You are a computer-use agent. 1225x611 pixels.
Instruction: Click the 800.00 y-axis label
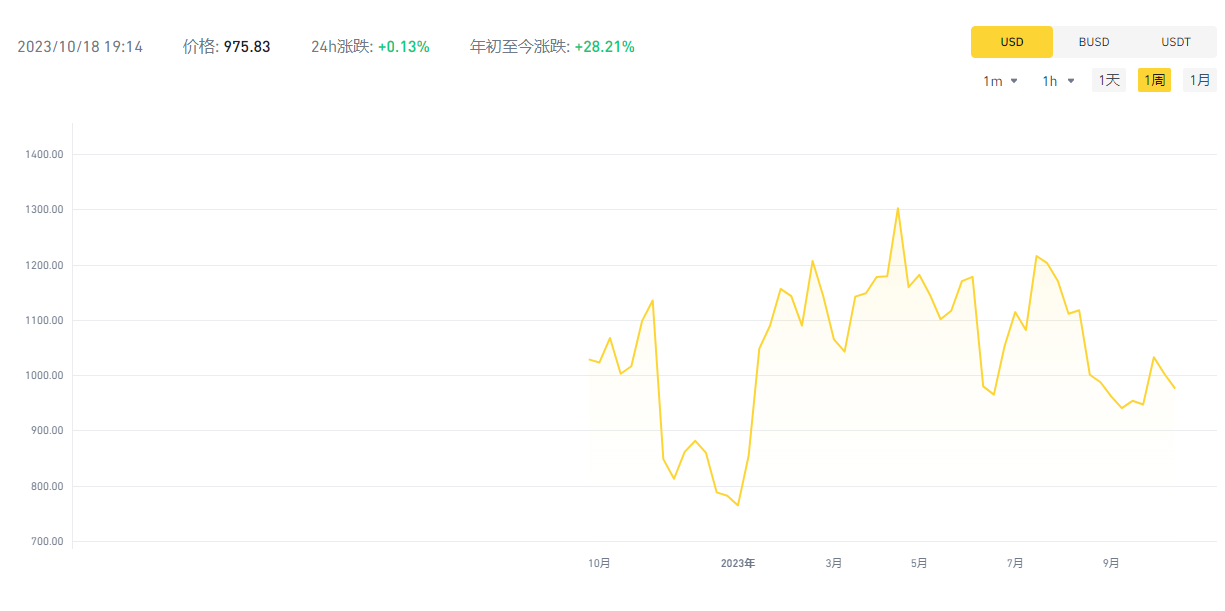47,486
